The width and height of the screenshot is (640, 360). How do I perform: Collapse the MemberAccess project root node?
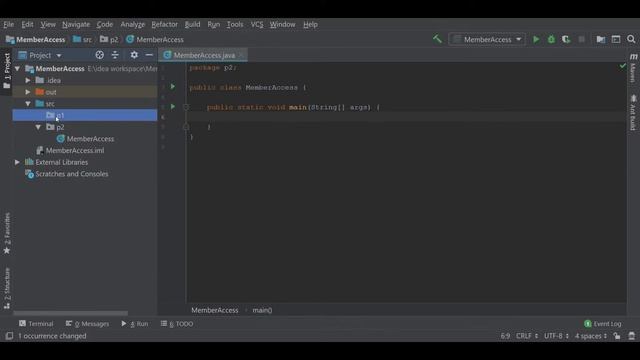point(18,69)
